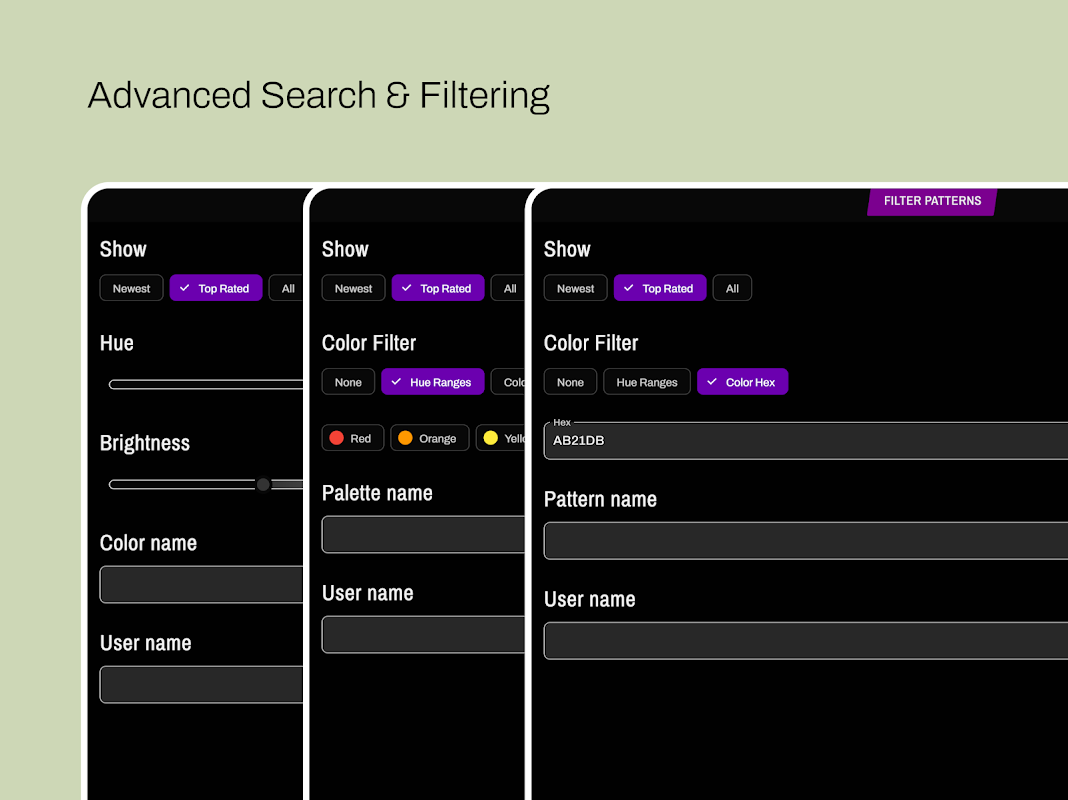The height and width of the screenshot is (800, 1068).
Task: Select None in the middle panel Color Filter
Action: tap(348, 382)
